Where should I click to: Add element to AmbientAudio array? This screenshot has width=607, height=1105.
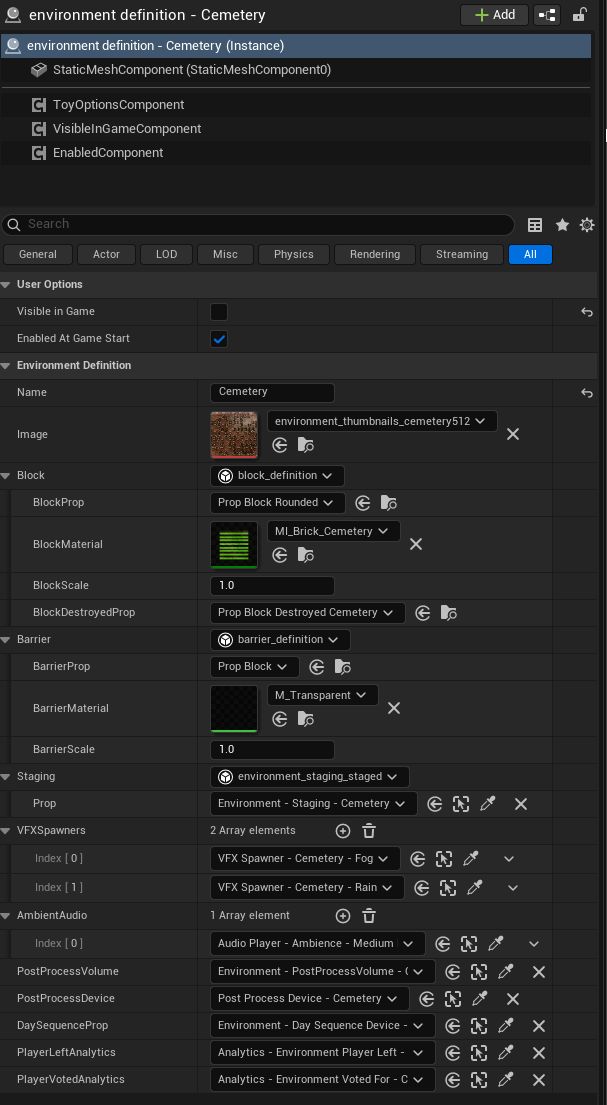[x=343, y=916]
